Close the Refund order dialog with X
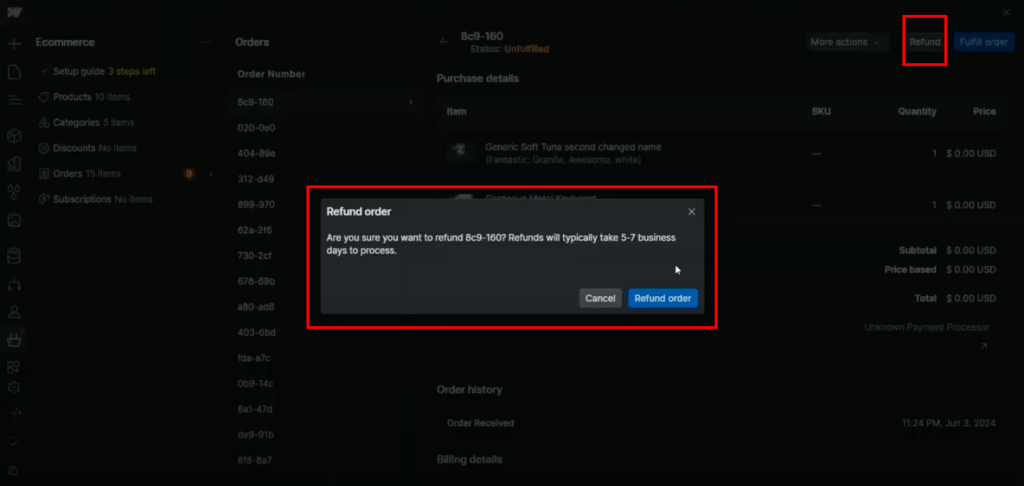Screen dimensions: 1024x486 tap(691, 212)
